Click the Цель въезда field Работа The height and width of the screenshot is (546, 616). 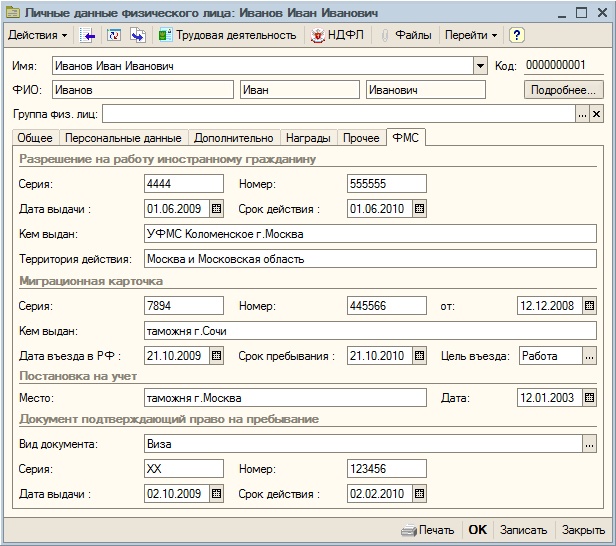pyautogui.click(x=551, y=356)
